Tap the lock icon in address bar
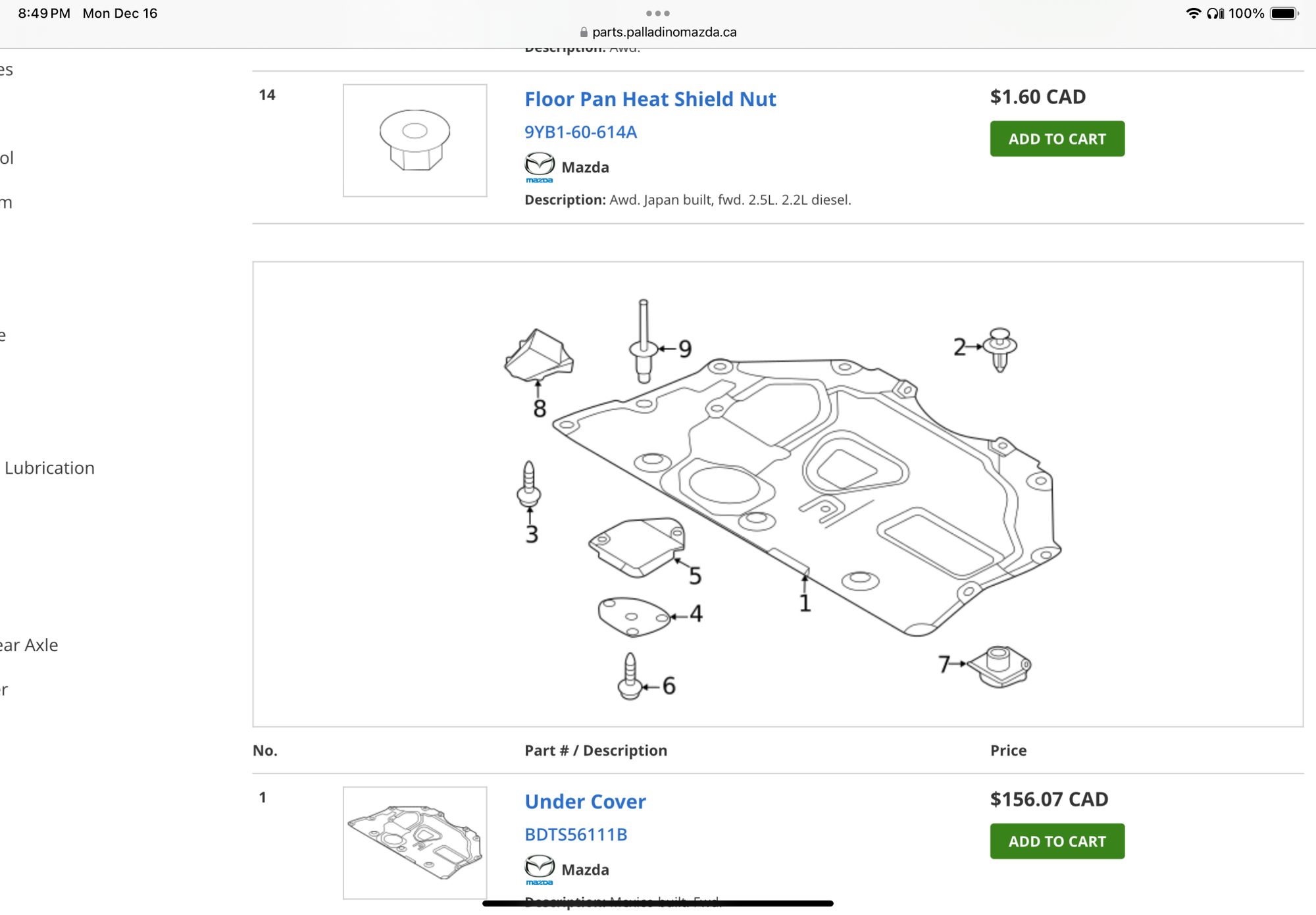 click(584, 32)
